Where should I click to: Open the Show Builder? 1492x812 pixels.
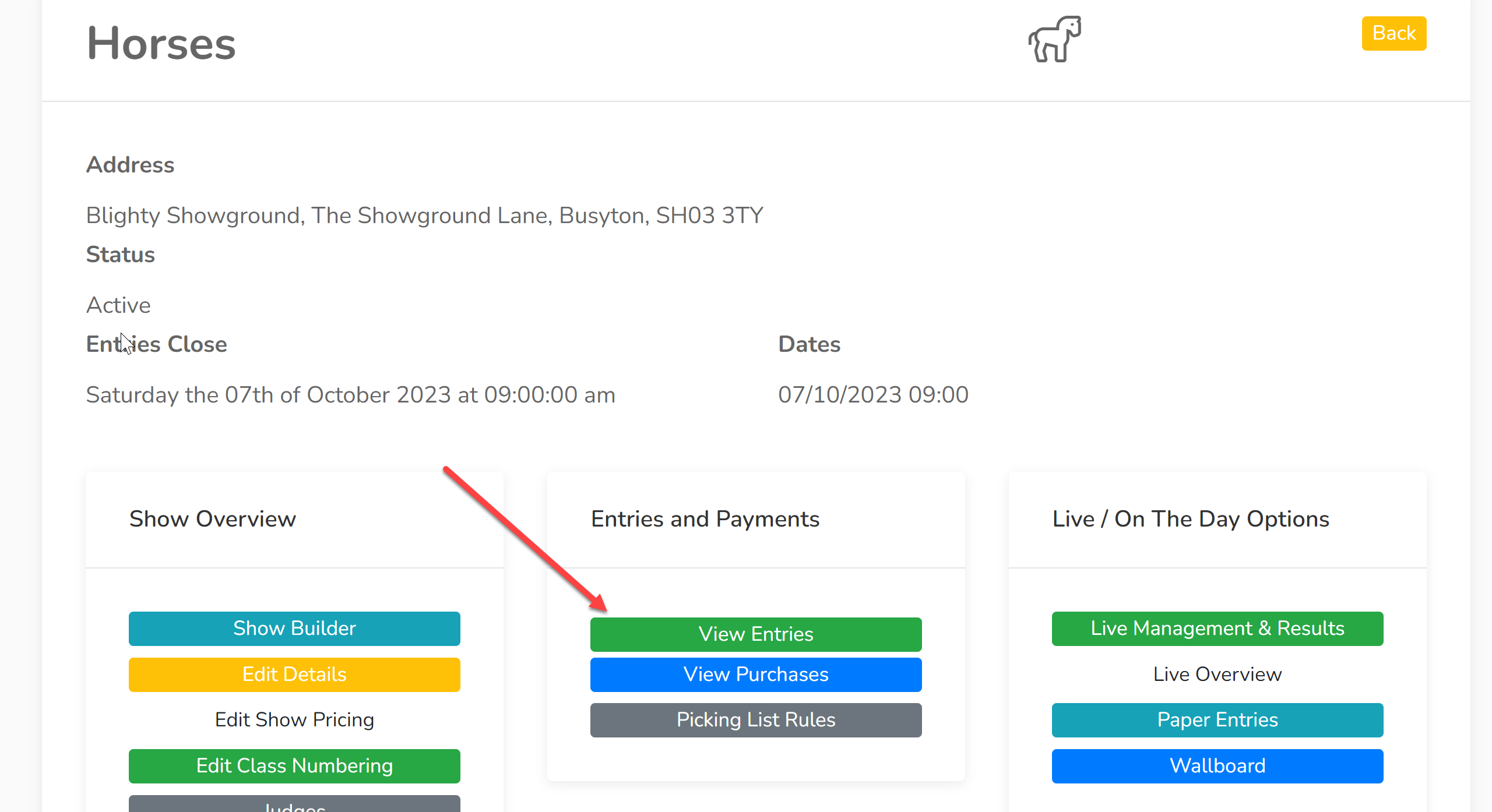tap(294, 628)
